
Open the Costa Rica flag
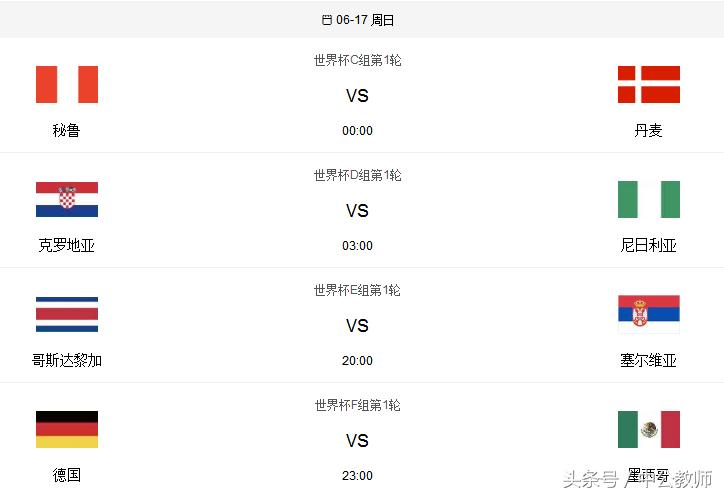pyautogui.click(x=67, y=315)
